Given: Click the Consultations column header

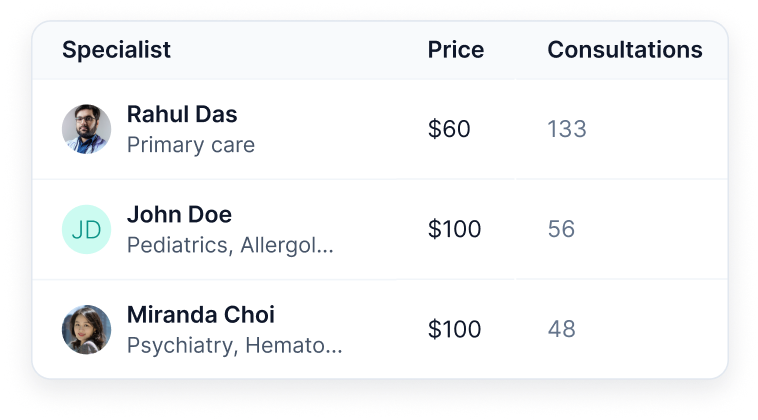Looking at the screenshot, I should coord(625,50).
